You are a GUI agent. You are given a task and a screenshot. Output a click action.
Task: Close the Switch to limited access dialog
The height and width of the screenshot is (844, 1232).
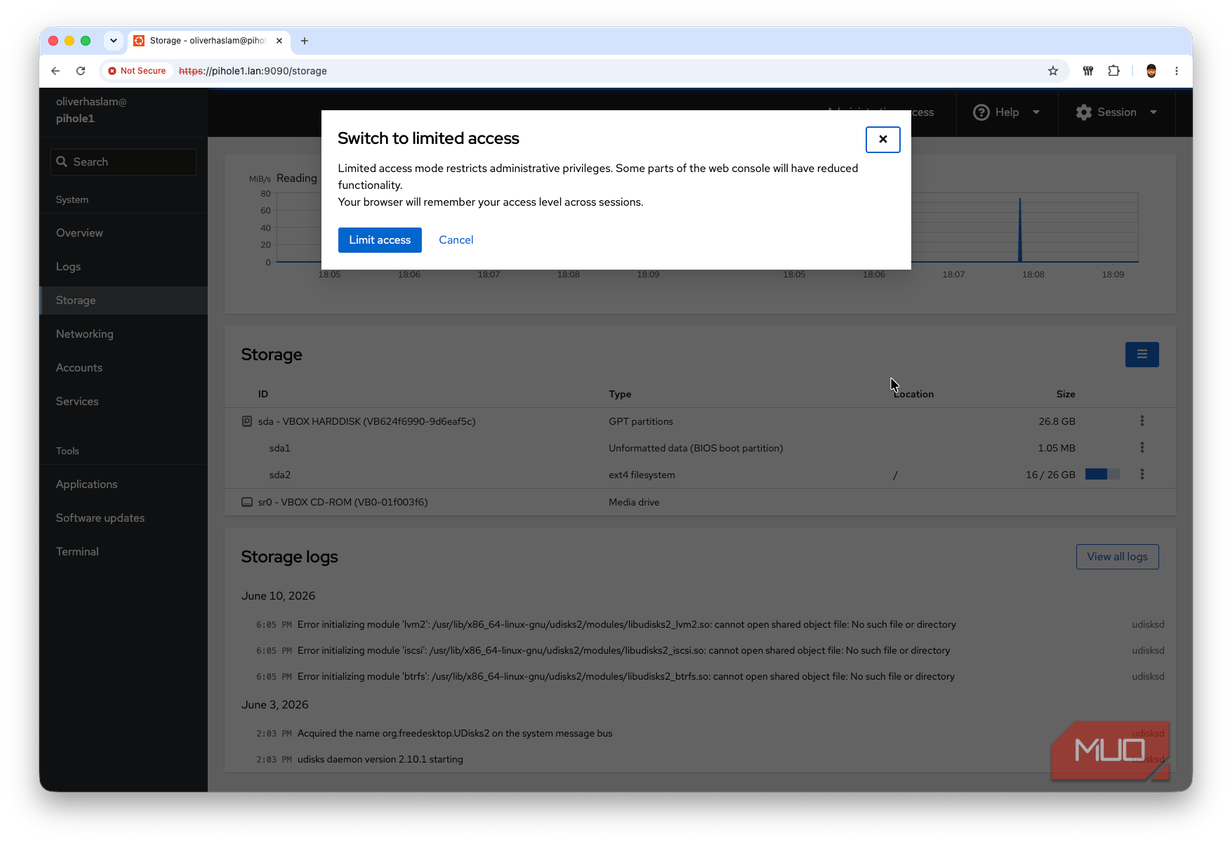[883, 139]
